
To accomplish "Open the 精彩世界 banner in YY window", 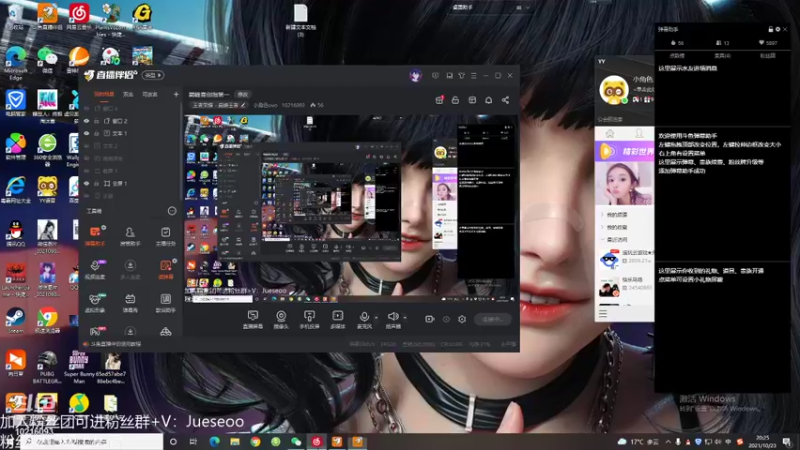I will pyautogui.click(x=624, y=152).
